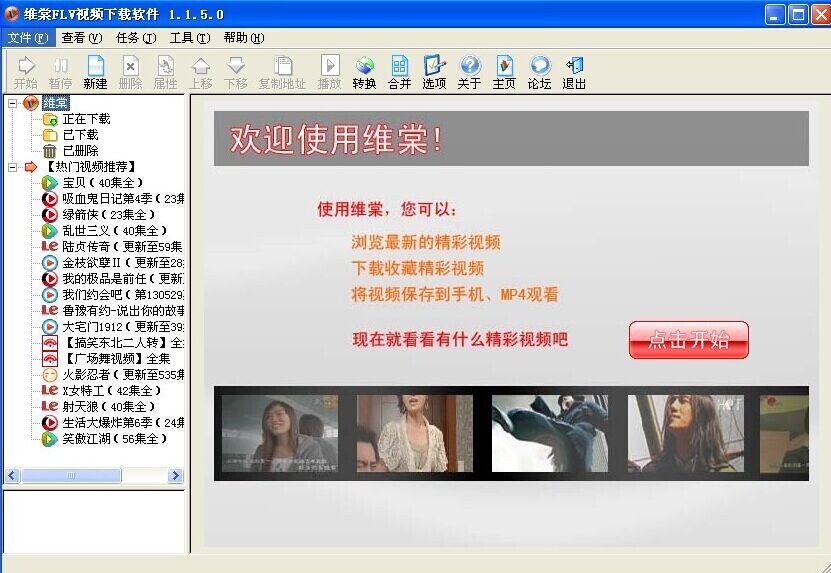Open the 已删除 trash item
This screenshot has width=831, height=573.
80,151
